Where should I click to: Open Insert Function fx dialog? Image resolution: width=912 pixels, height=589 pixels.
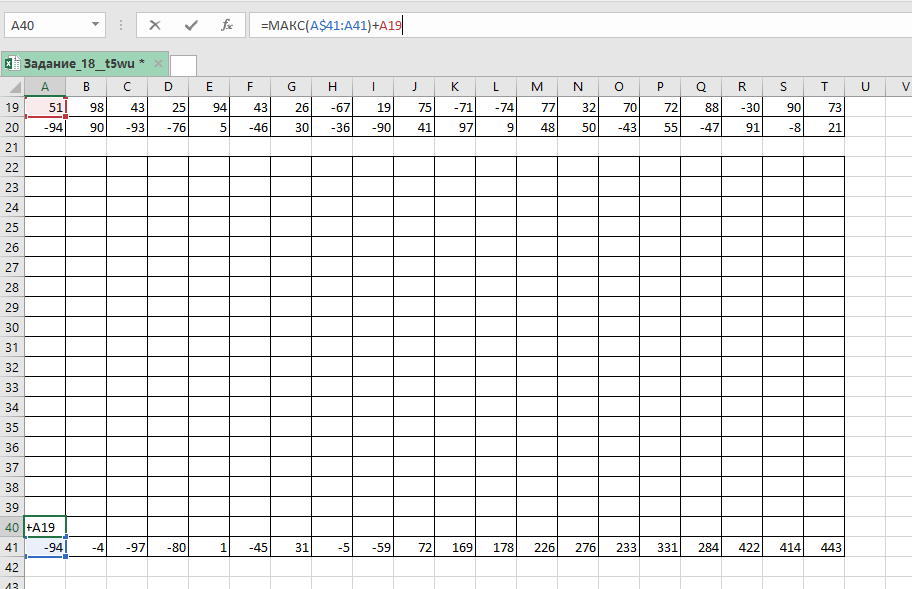pos(227,25)
